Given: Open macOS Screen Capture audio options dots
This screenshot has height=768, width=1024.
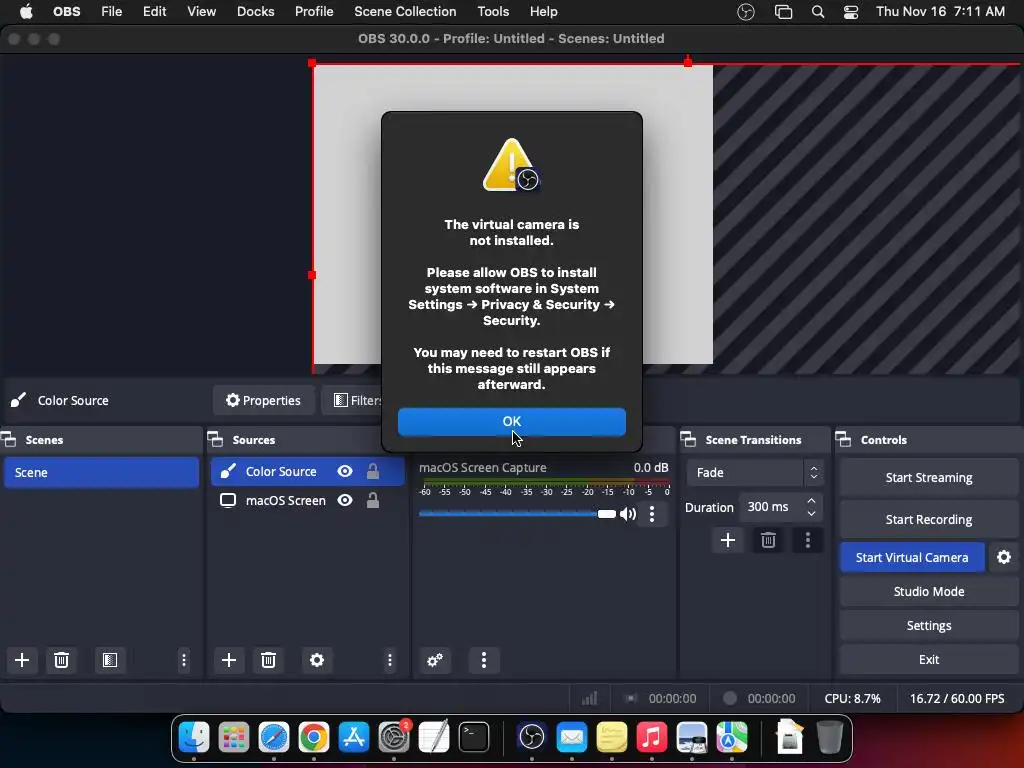Looking at the screenshot, I should pos(652,514).
